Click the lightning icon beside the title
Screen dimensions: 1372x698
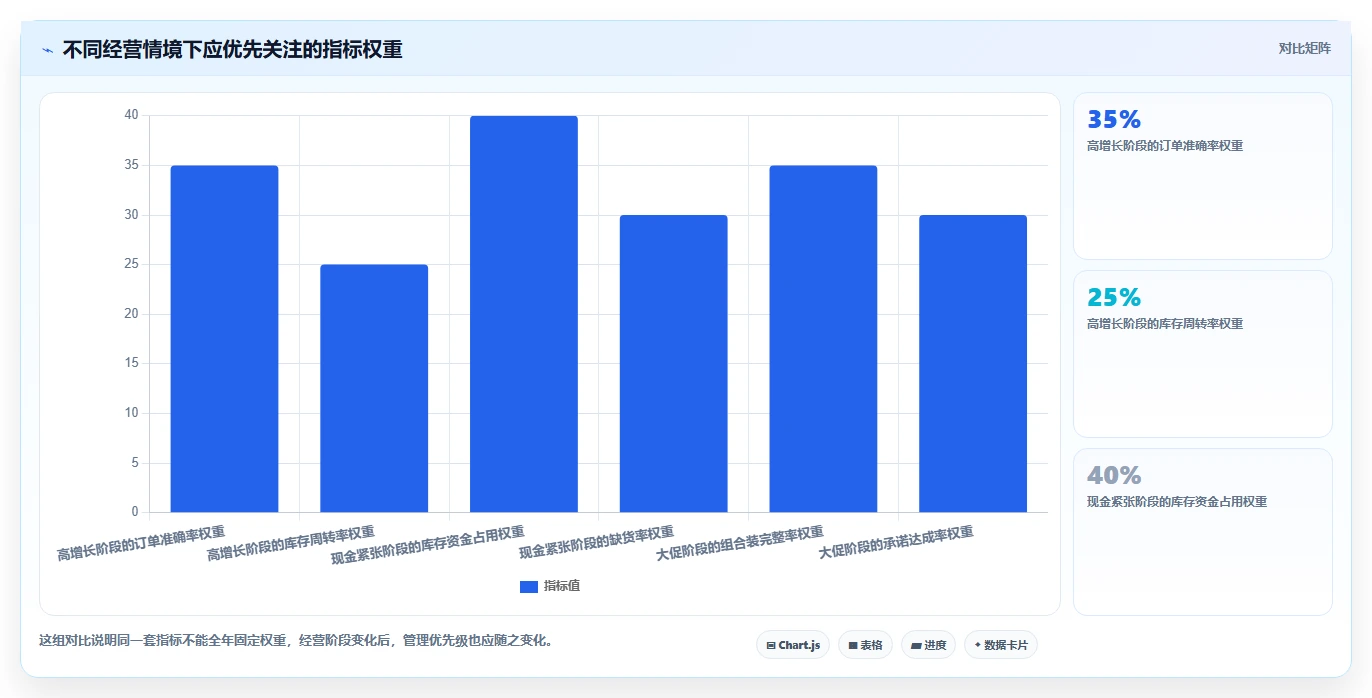(x=47, y=50)
